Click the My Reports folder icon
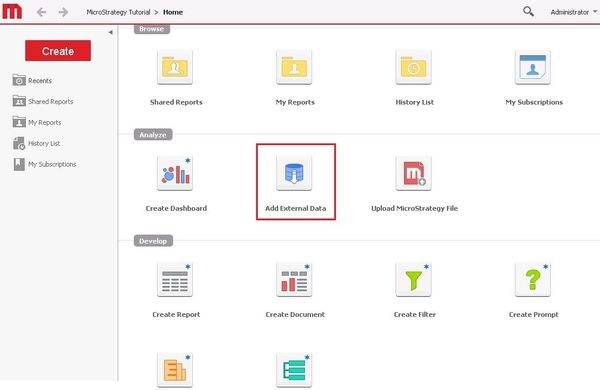 pyautogui.click(x=294, y=67)
